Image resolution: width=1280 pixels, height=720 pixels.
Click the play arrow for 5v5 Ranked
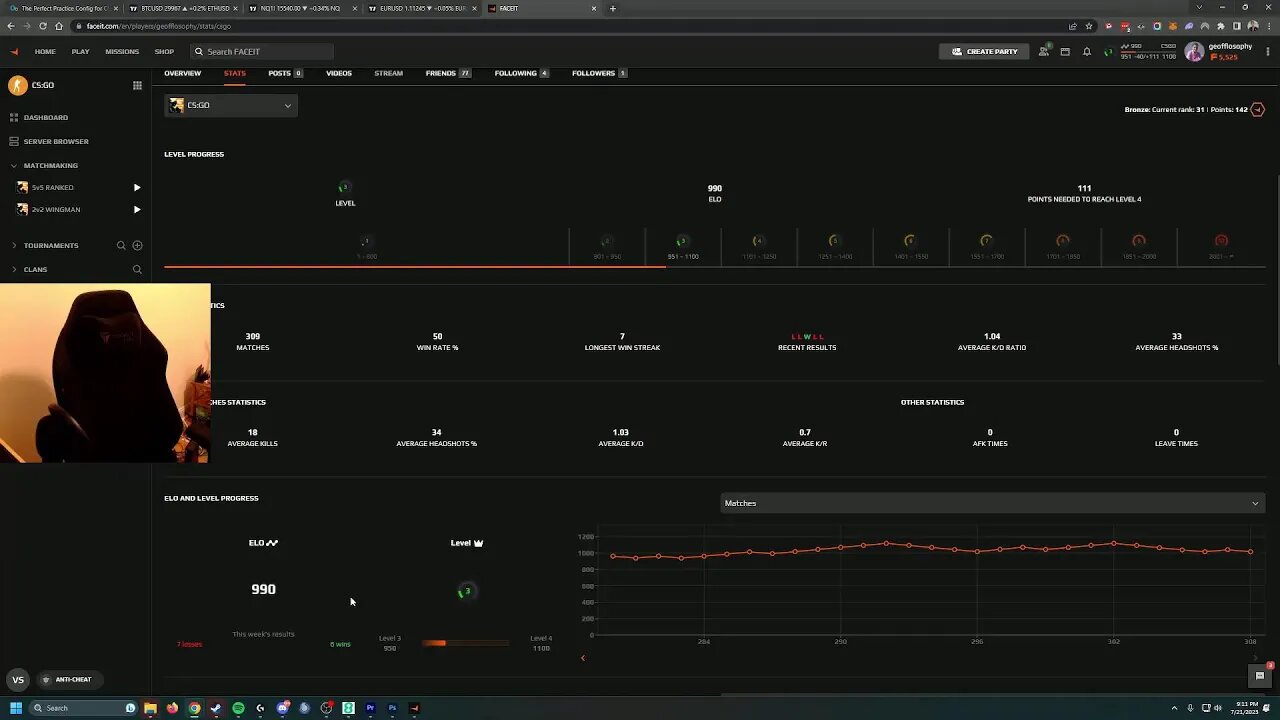[x=137, y=187]
